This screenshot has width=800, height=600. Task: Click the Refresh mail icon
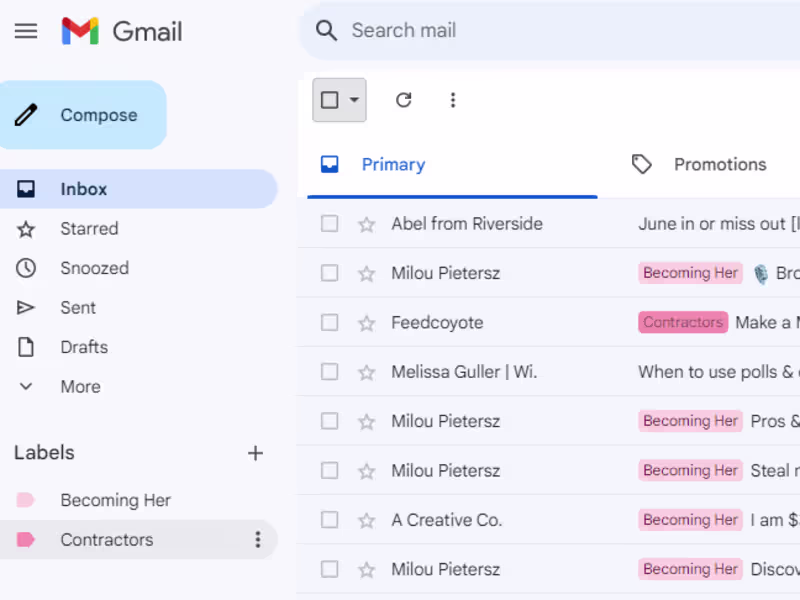tap(404, 100)
